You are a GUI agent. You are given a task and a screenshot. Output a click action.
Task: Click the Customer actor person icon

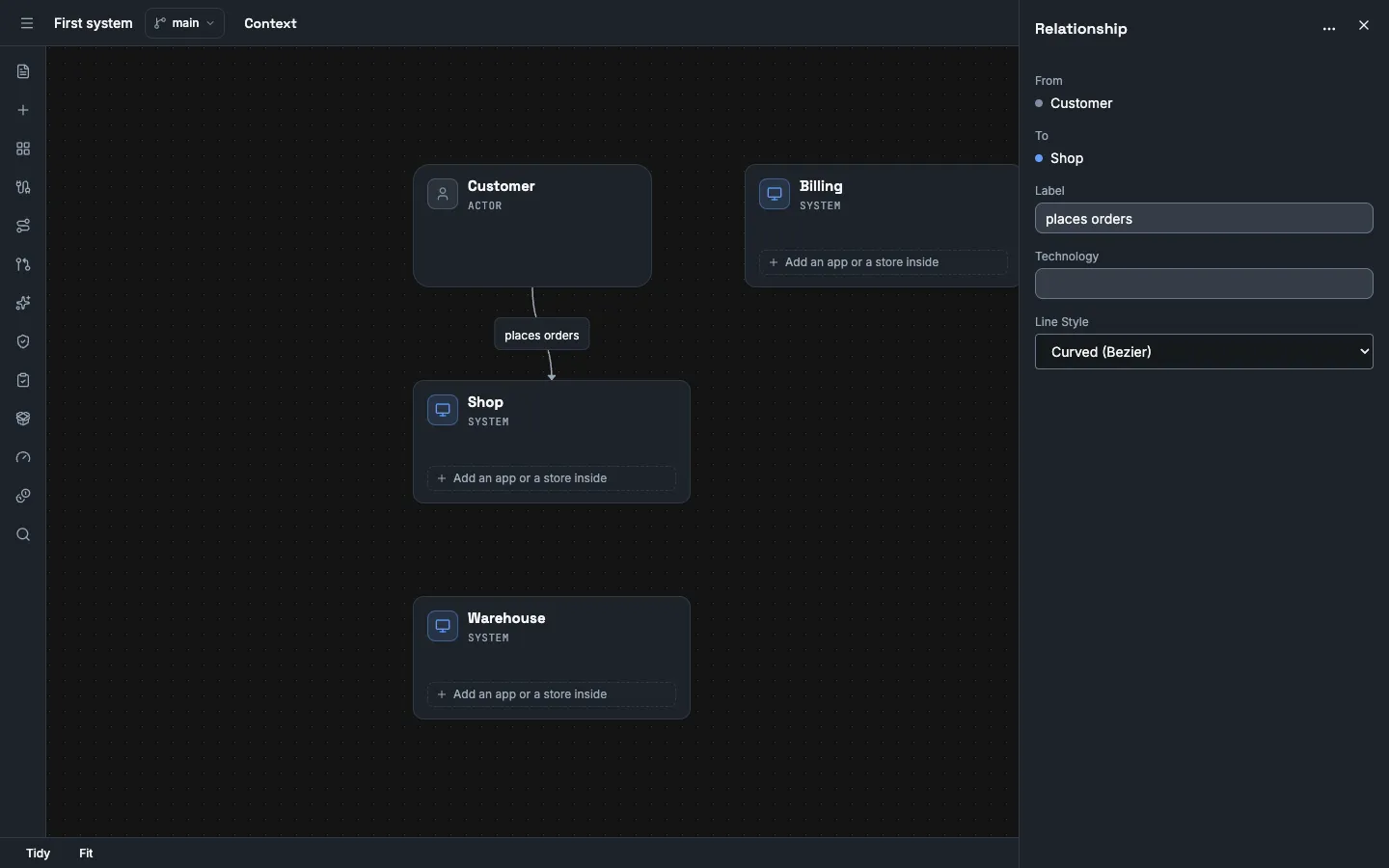click(x=443, y=194)
